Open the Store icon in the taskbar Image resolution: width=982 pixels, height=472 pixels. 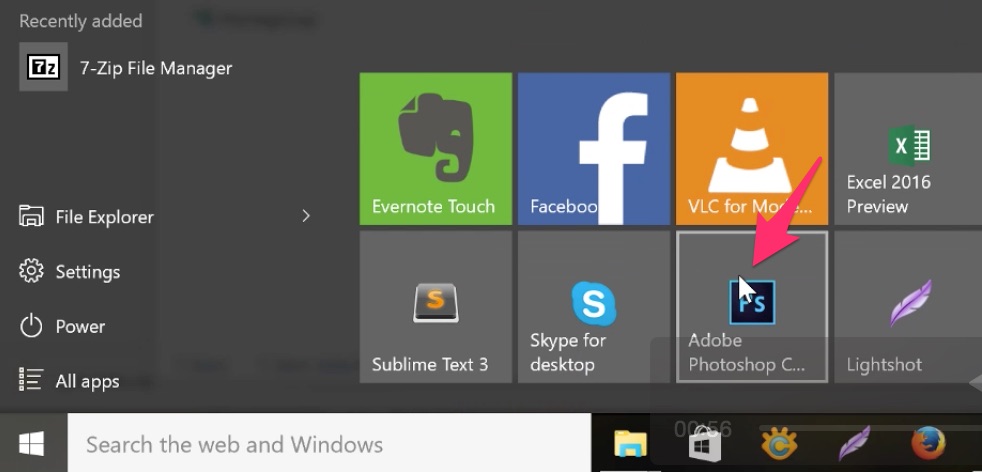click(705, 443)
